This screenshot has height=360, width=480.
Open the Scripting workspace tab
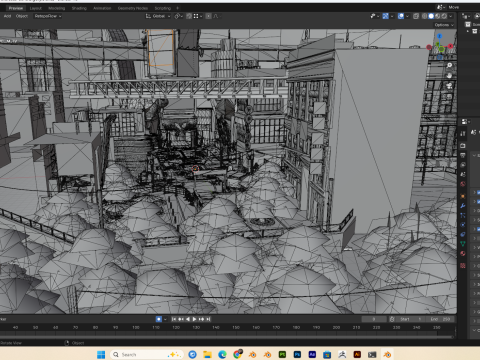162,8
